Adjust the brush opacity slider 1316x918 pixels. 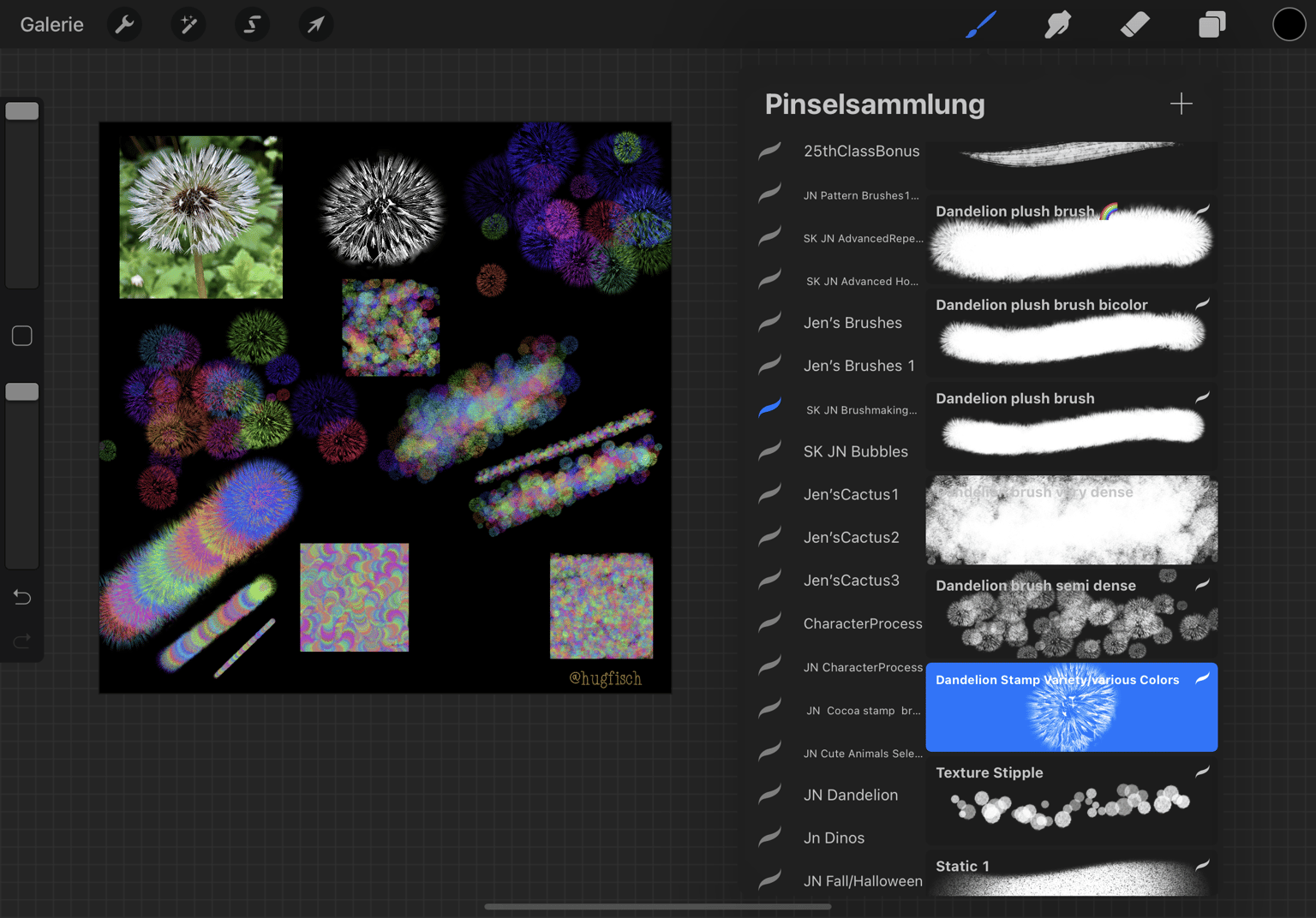pos(22,391)
